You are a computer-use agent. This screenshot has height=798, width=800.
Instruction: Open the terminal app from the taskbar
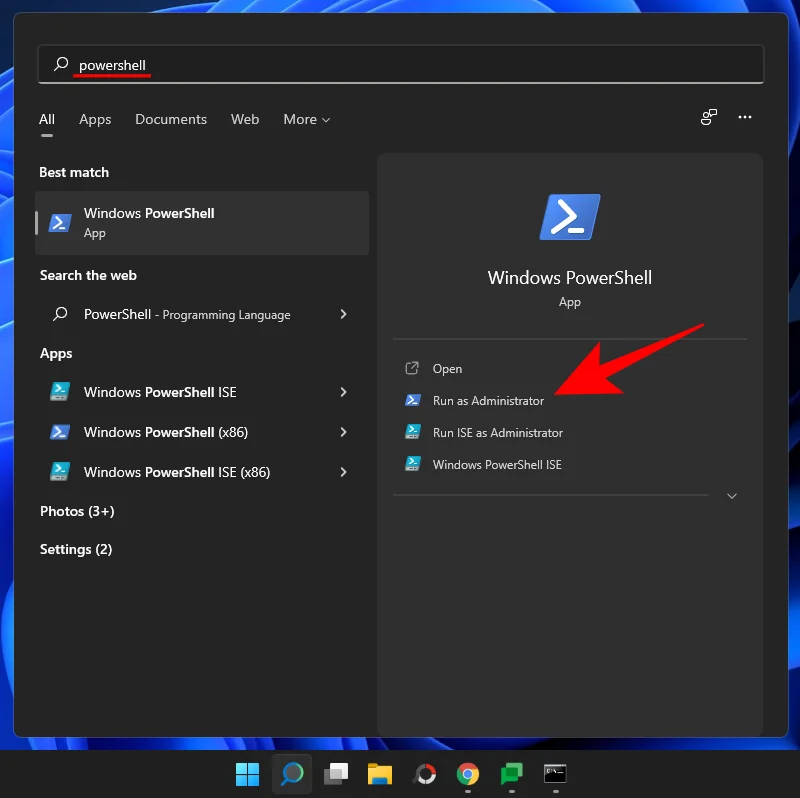[554, 774]
